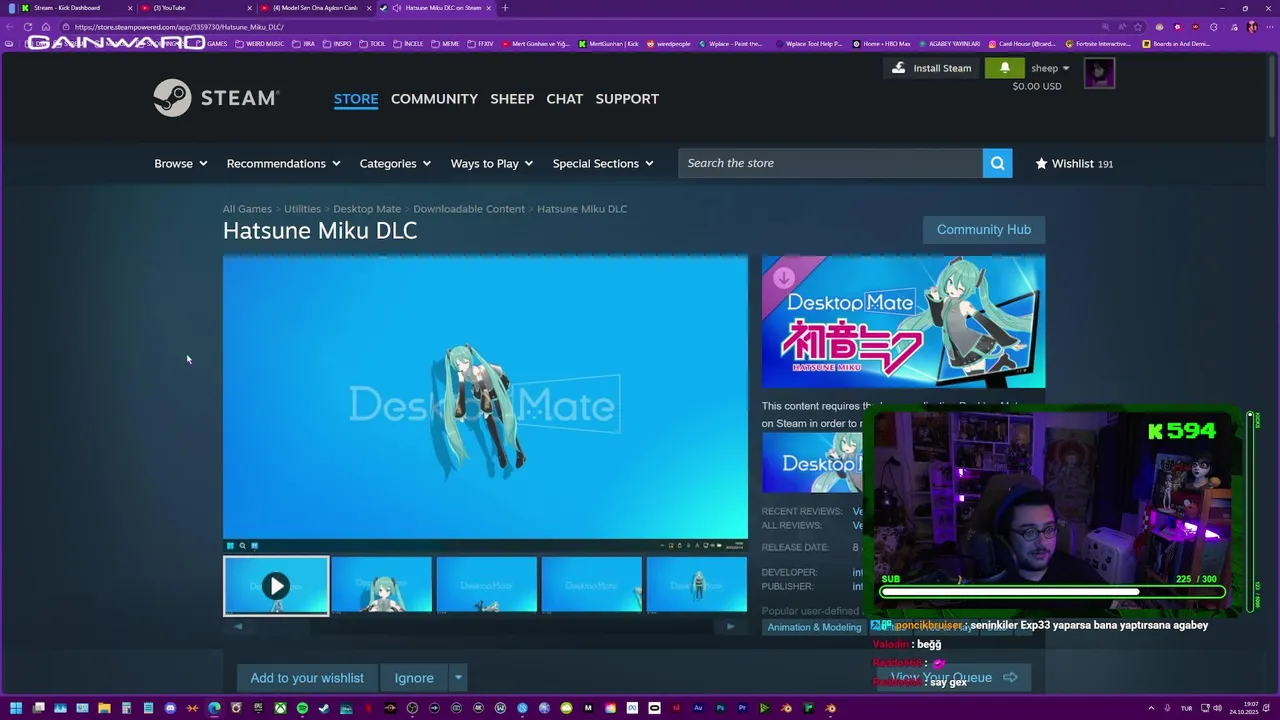Open CHAT in the Steam header
The height and width of the screenshot is (720, 1280).
click(564, 99)
